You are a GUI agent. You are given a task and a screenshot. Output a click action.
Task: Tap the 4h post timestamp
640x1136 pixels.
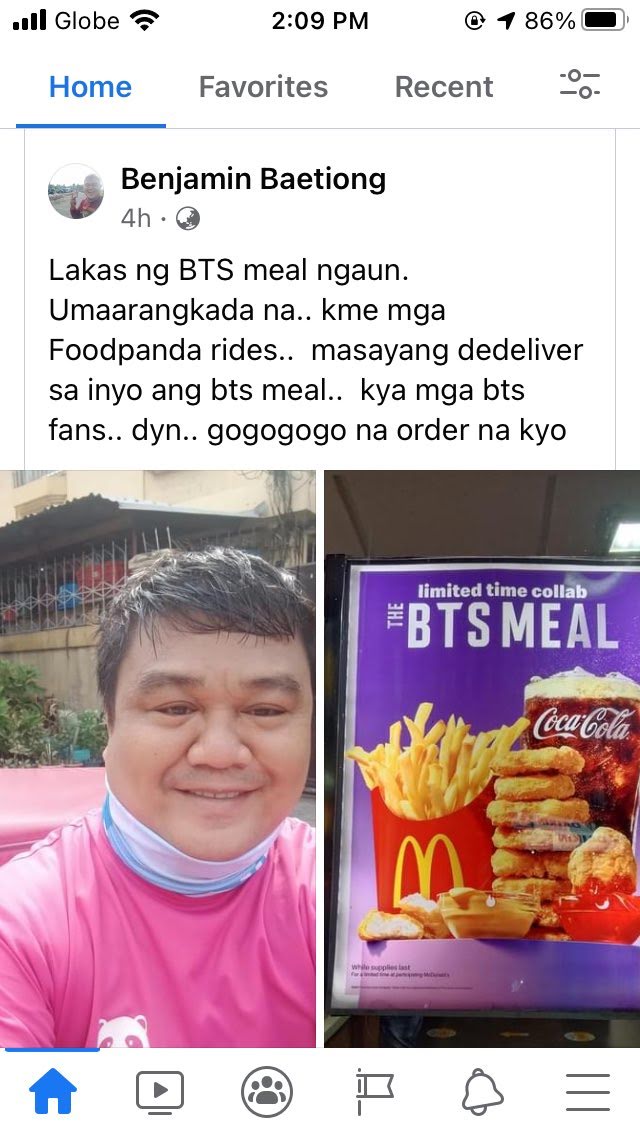[x=136, y=218]
